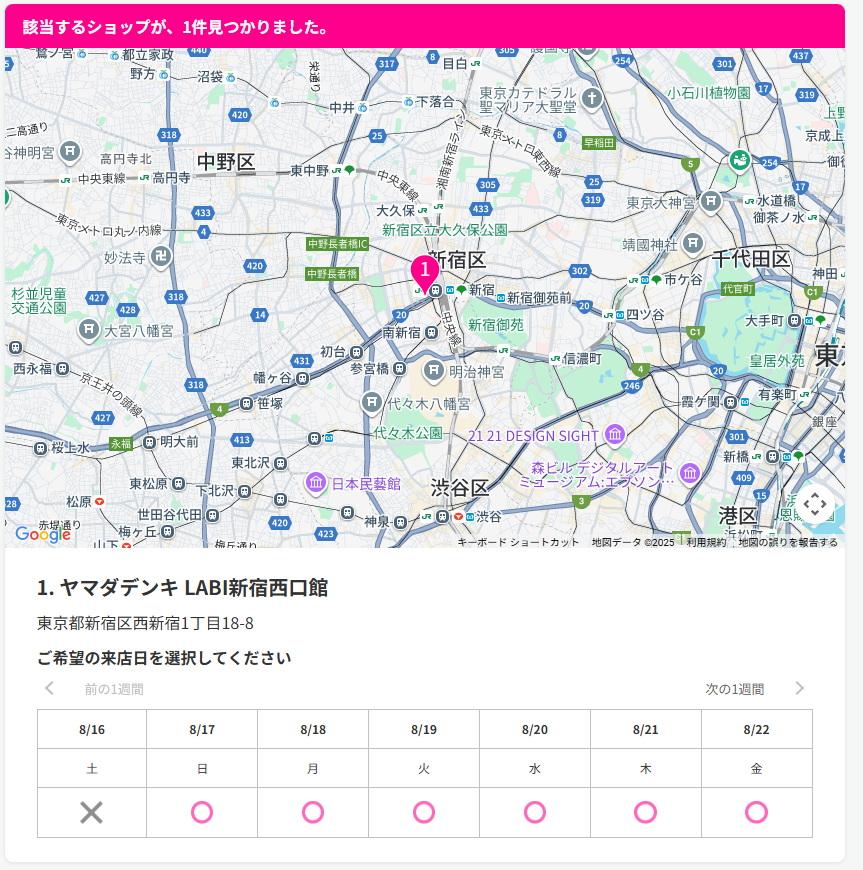Click the purple 日本民藝館 museum icon
Screen dimensions: 863x870
coord(313,483)
